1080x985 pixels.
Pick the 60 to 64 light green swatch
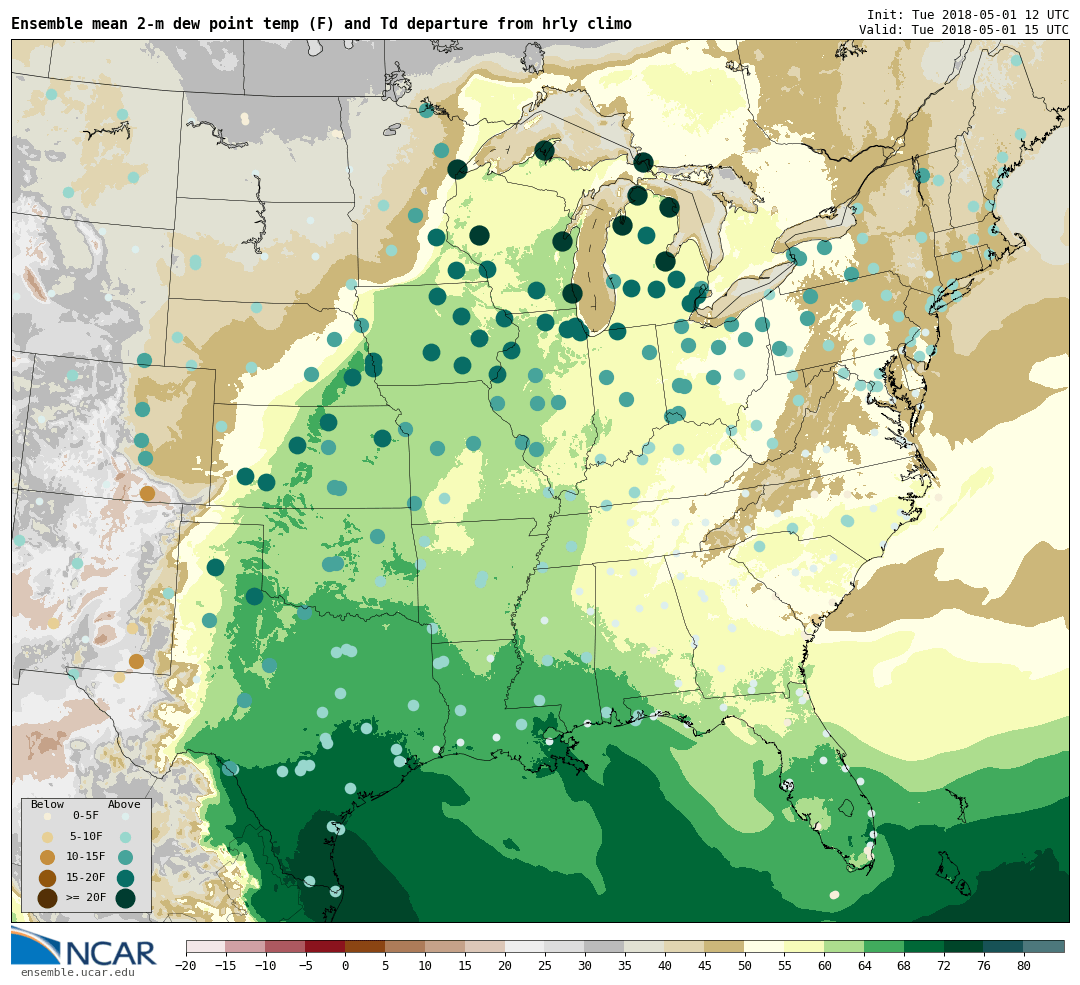844,946
